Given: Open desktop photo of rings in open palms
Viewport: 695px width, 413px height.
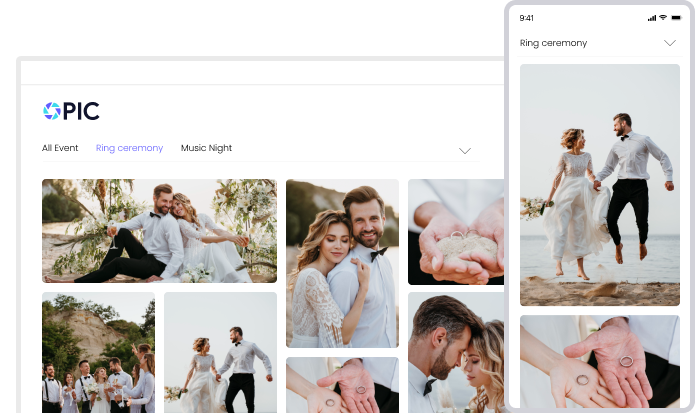Looking at the screenshot, I should pyautogui.click(x=342, y=385).
